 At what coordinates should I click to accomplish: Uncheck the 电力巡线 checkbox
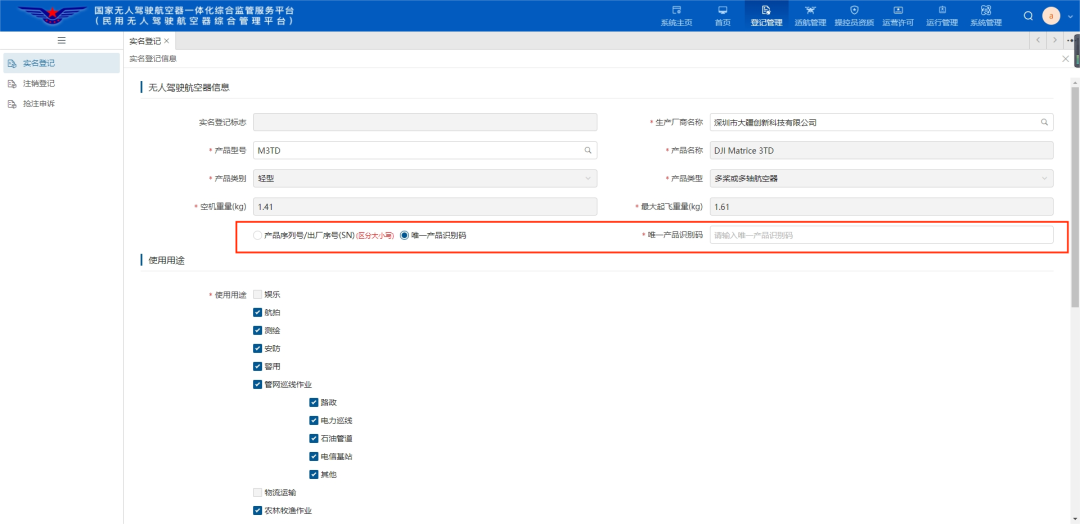(x=314, y=420)
